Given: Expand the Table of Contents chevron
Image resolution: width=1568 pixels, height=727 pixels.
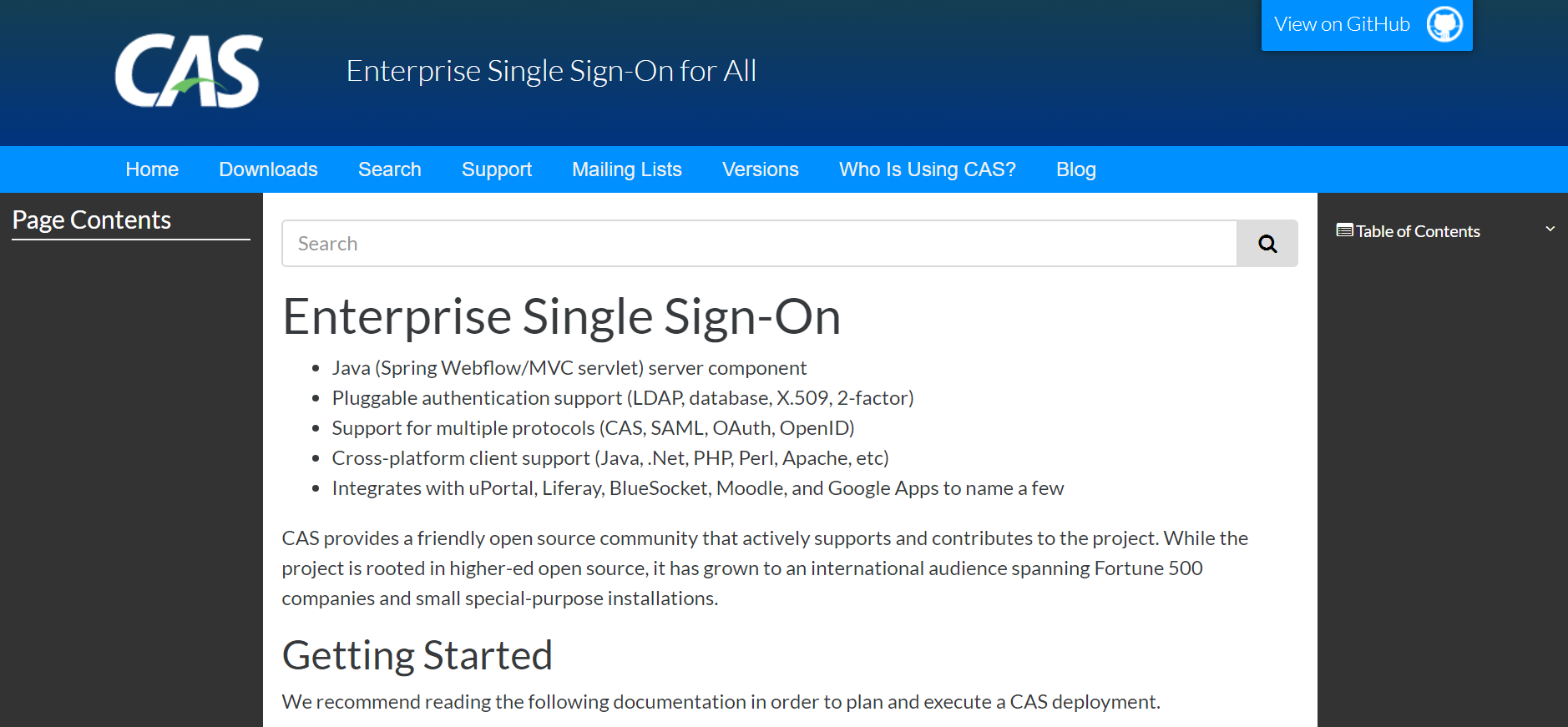Looking at the screenshot, I should [1550, 229].
